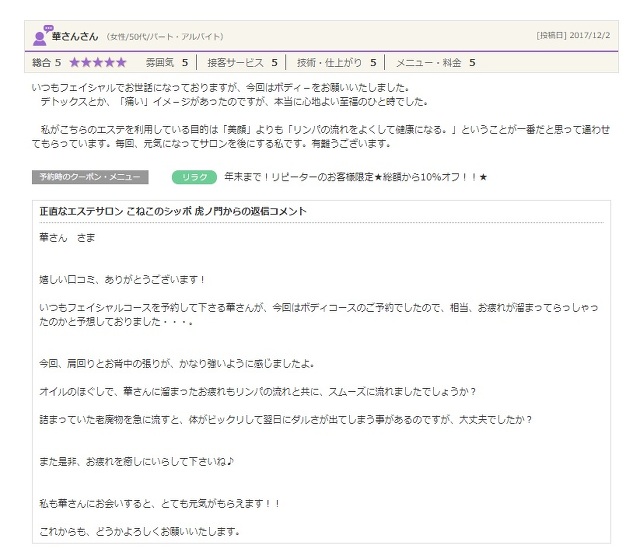Click the year-end 10% off coupon text
Screen dimensions: 640x556
point(355,177)
